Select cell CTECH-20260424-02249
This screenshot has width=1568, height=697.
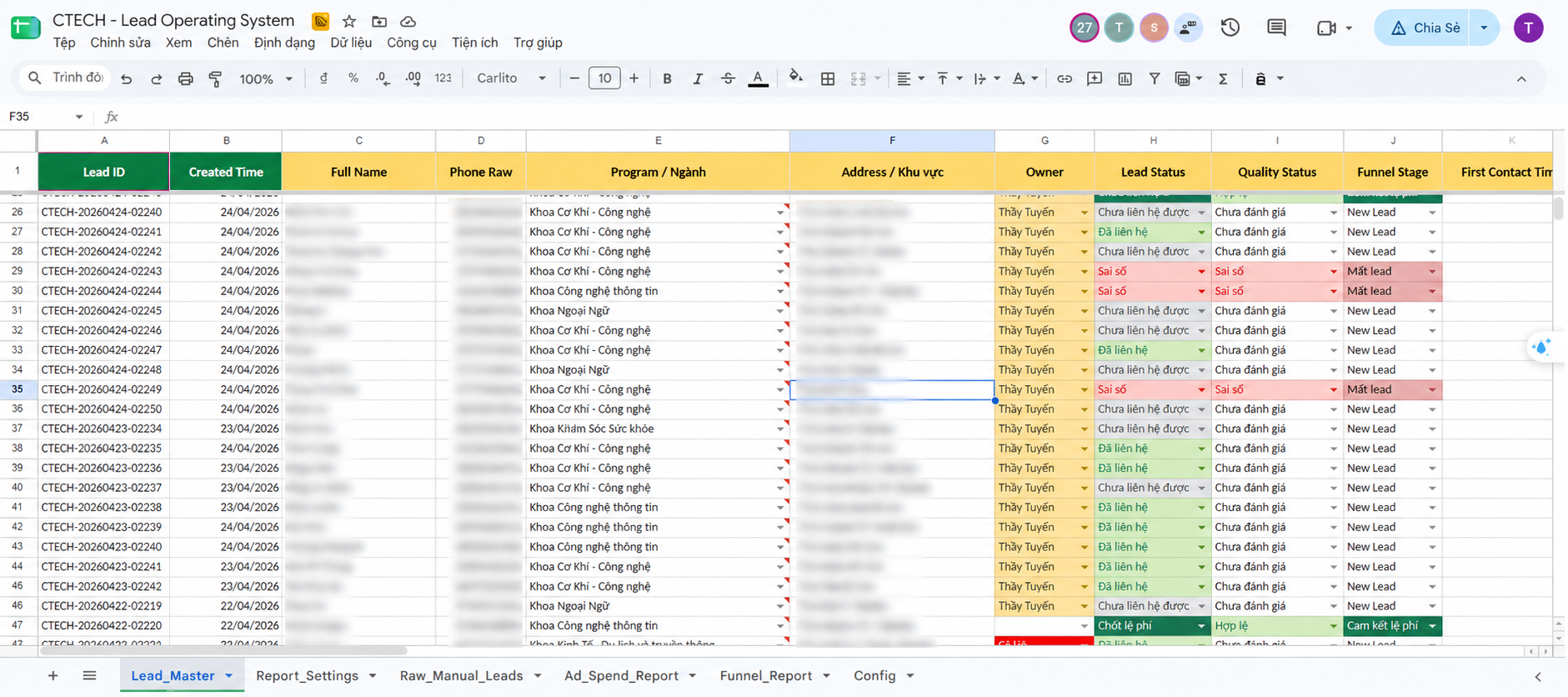[104, 389]
